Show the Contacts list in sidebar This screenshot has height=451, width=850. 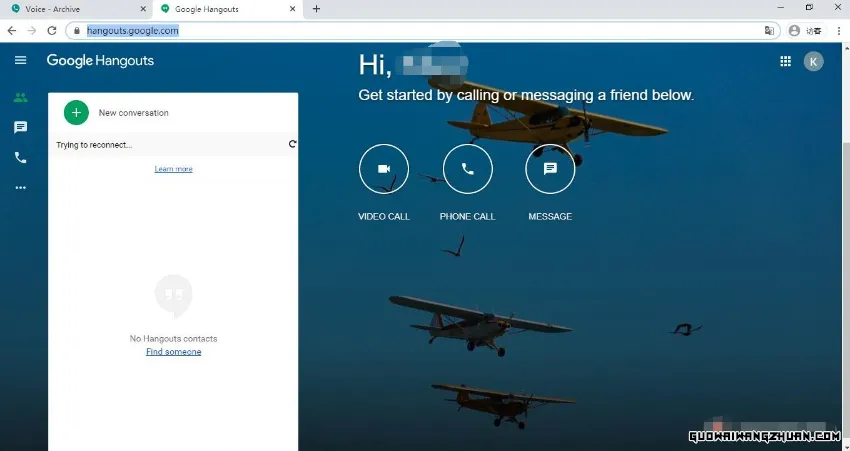(21, 98)
